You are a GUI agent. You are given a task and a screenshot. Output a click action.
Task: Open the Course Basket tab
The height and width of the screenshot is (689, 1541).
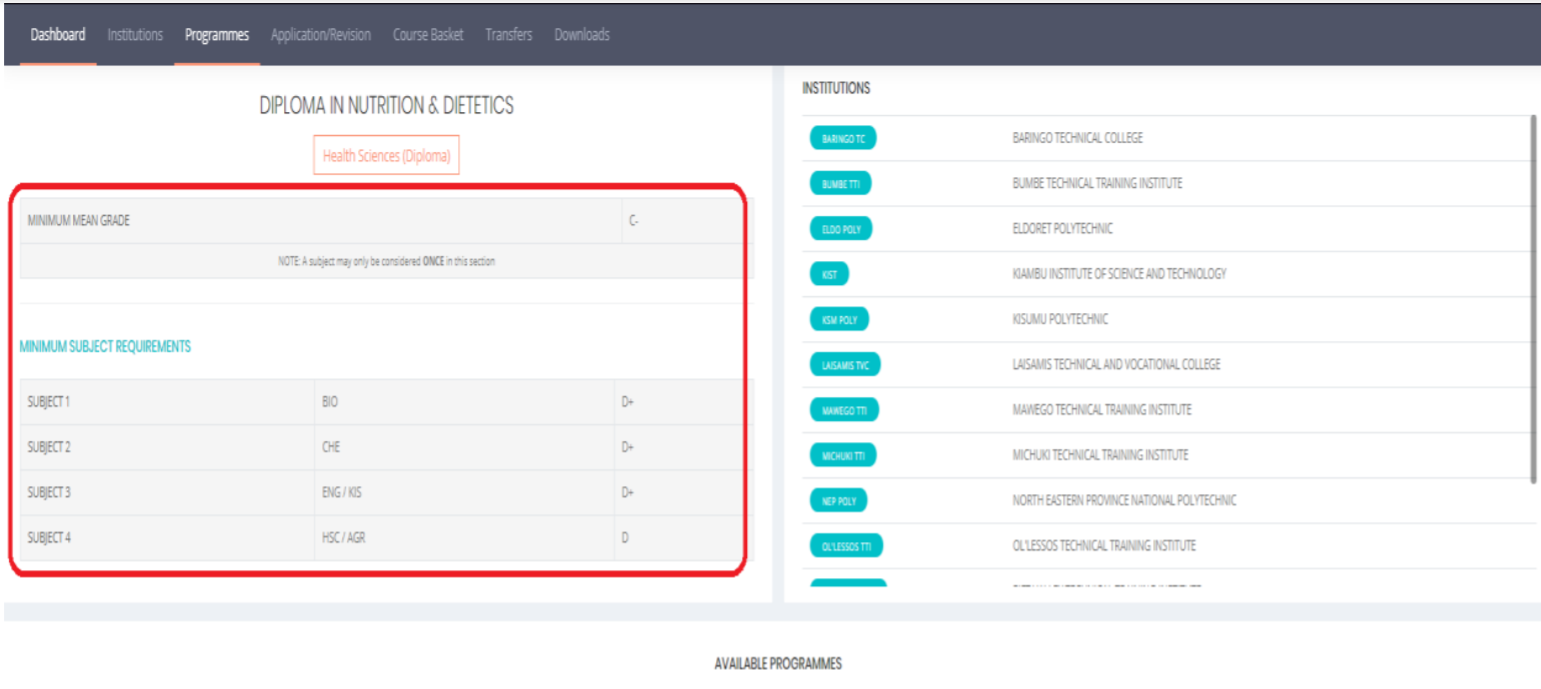pos(428,34)
